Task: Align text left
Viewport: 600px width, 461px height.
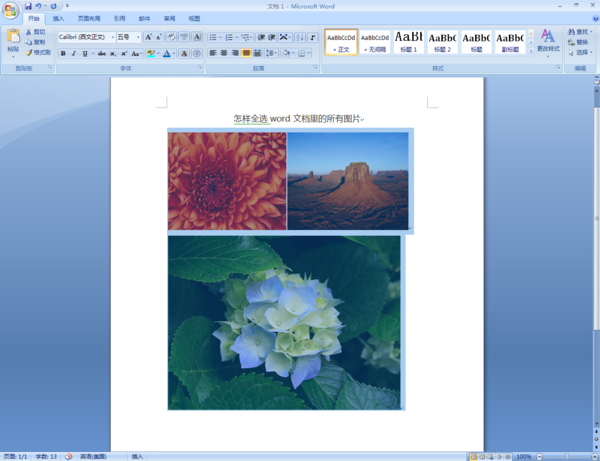Action: (x=213, y=53)
